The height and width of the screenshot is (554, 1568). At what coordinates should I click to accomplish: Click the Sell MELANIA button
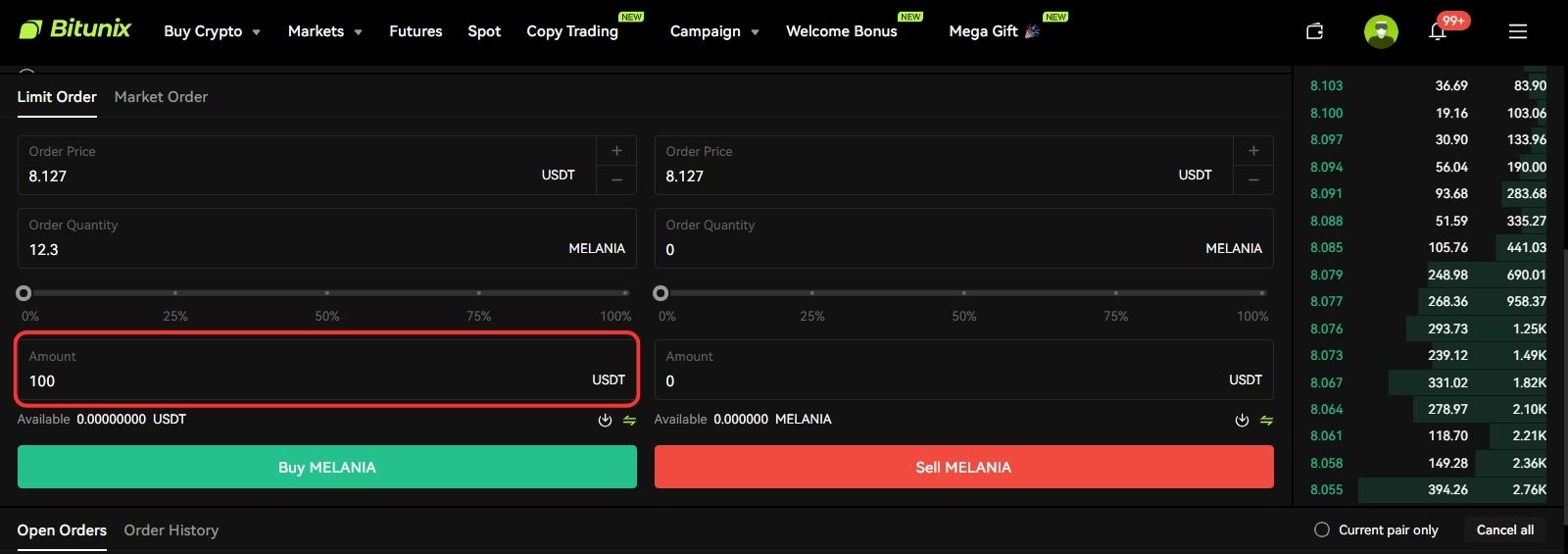964,467
